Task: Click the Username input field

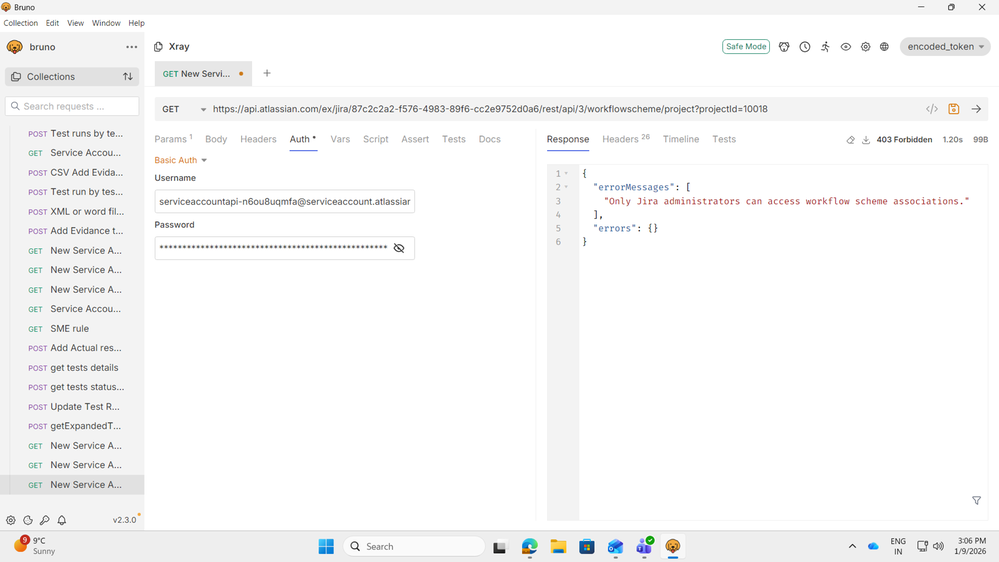Action: click(284, 201)
